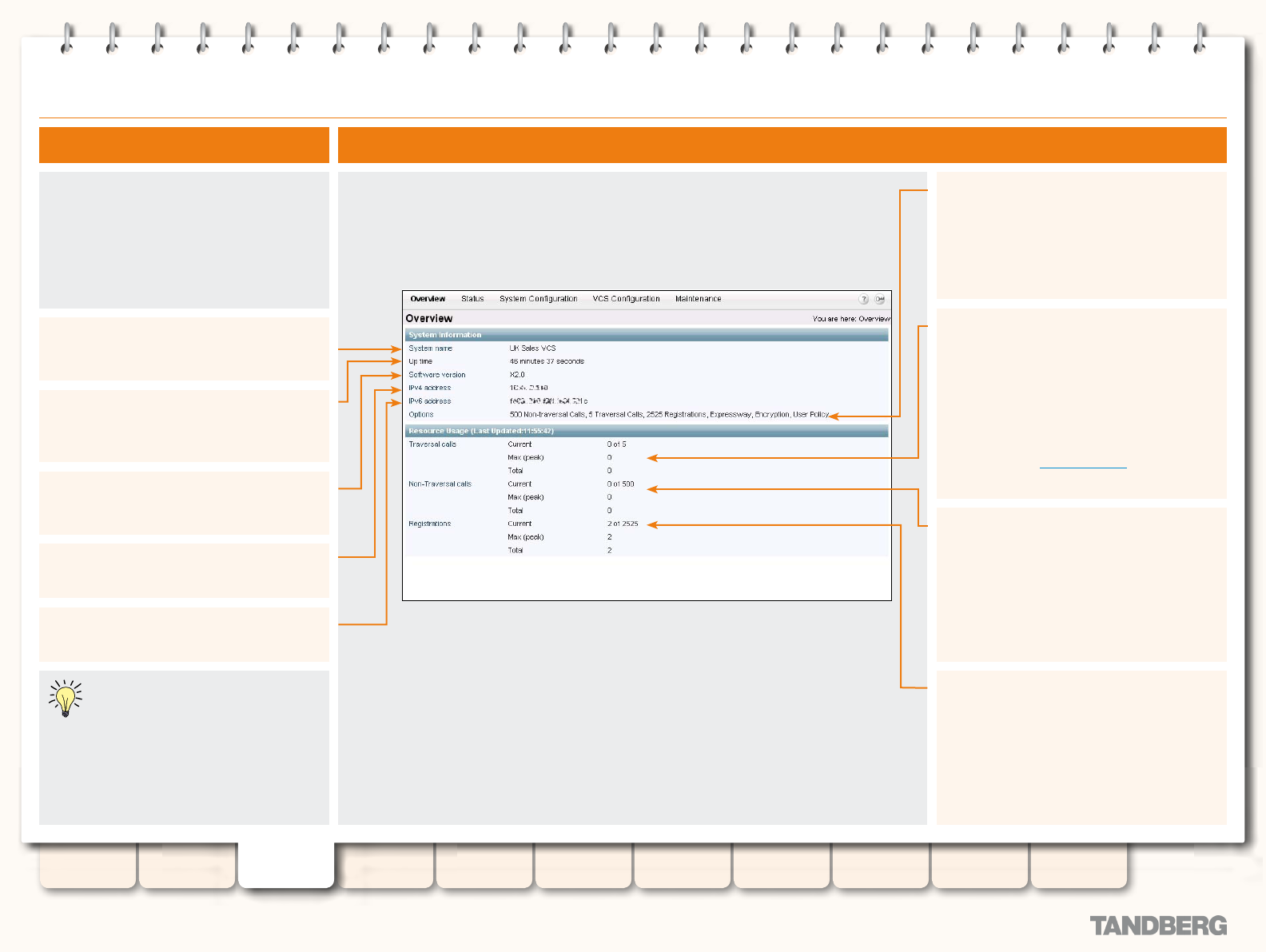Click 'Max (peak)' under Registrations
1266x952 pixels.
526,537
